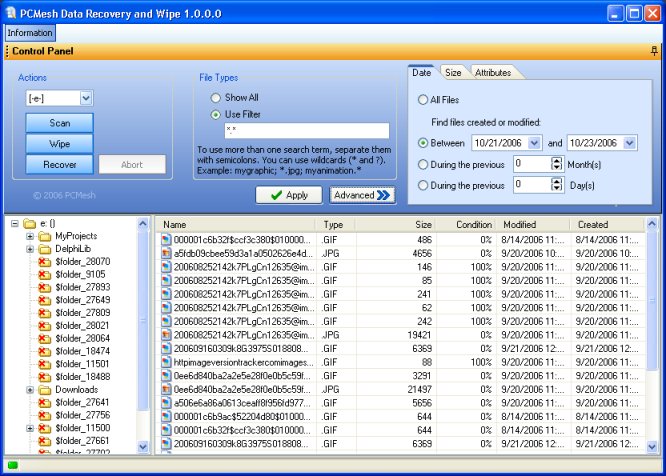Click the Abort button

[132, 164]
